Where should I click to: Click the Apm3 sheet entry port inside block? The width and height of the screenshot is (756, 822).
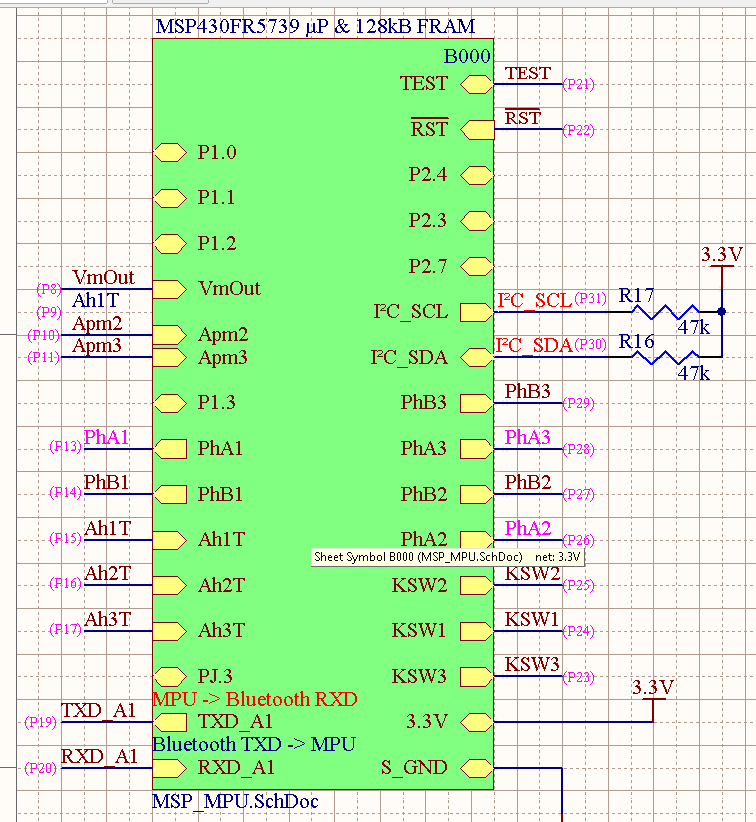click(x=170, y=358)
